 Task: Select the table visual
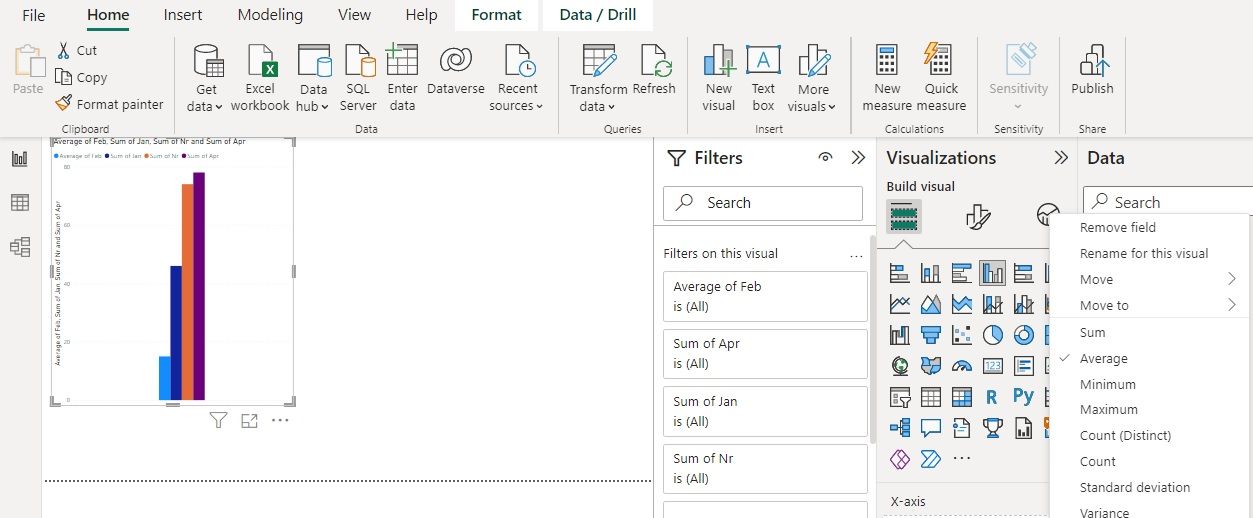931,397
